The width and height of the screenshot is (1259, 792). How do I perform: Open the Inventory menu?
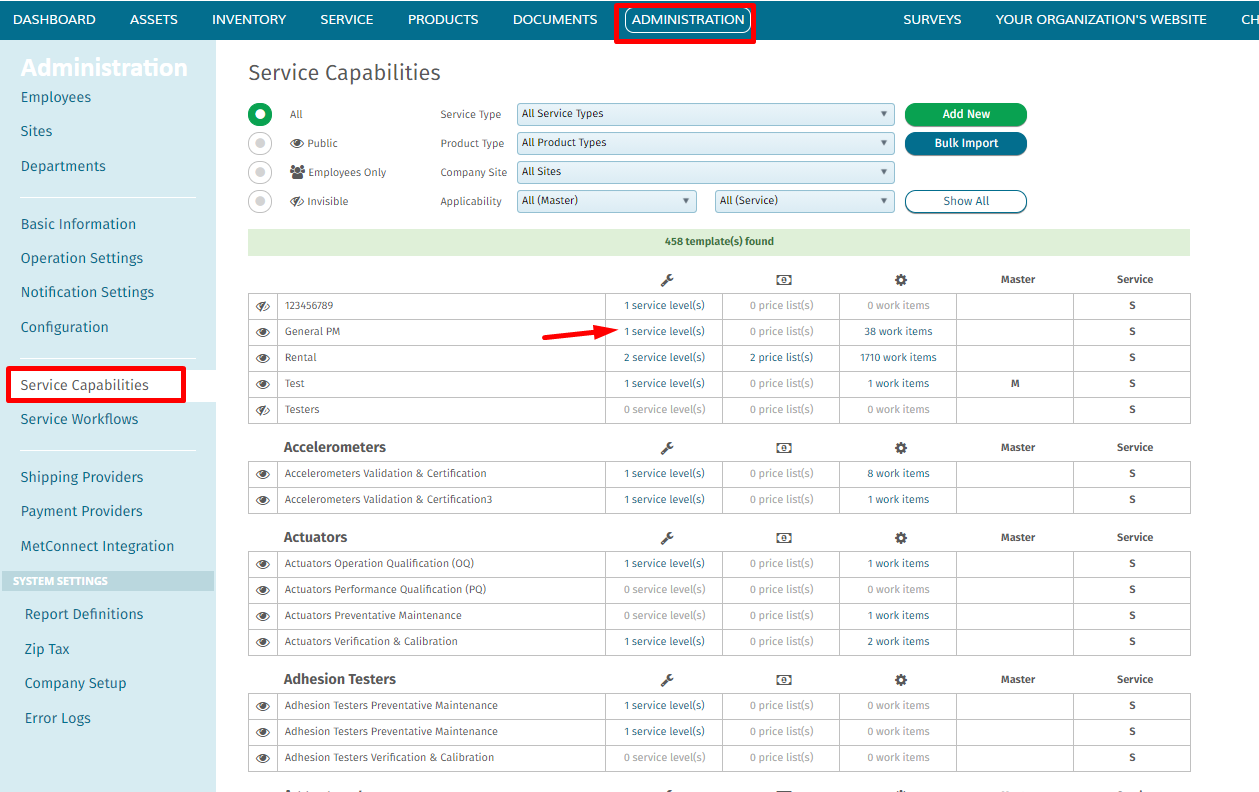pos(249,19)
